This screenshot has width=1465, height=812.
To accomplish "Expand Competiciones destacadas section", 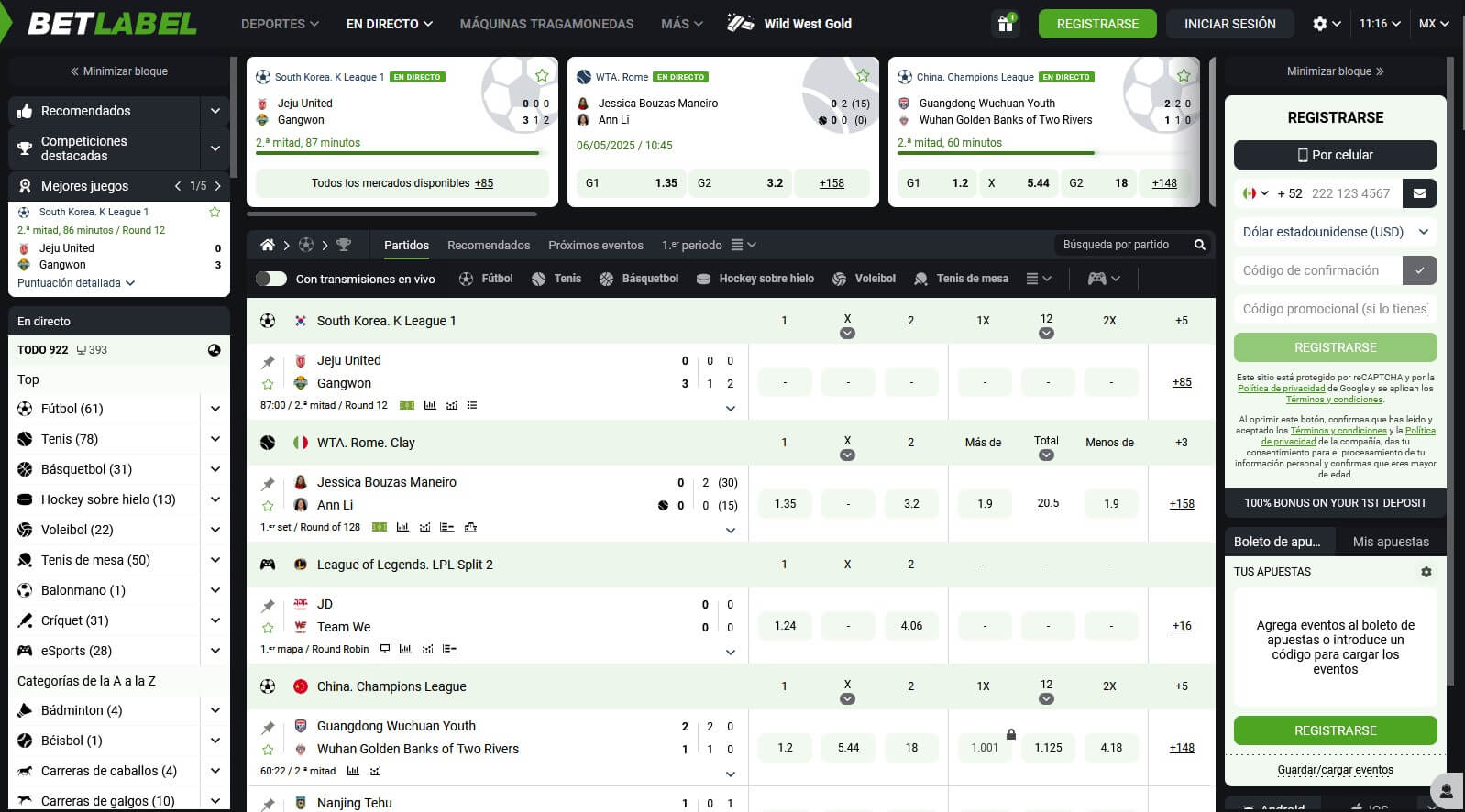I will pos(215,148).
